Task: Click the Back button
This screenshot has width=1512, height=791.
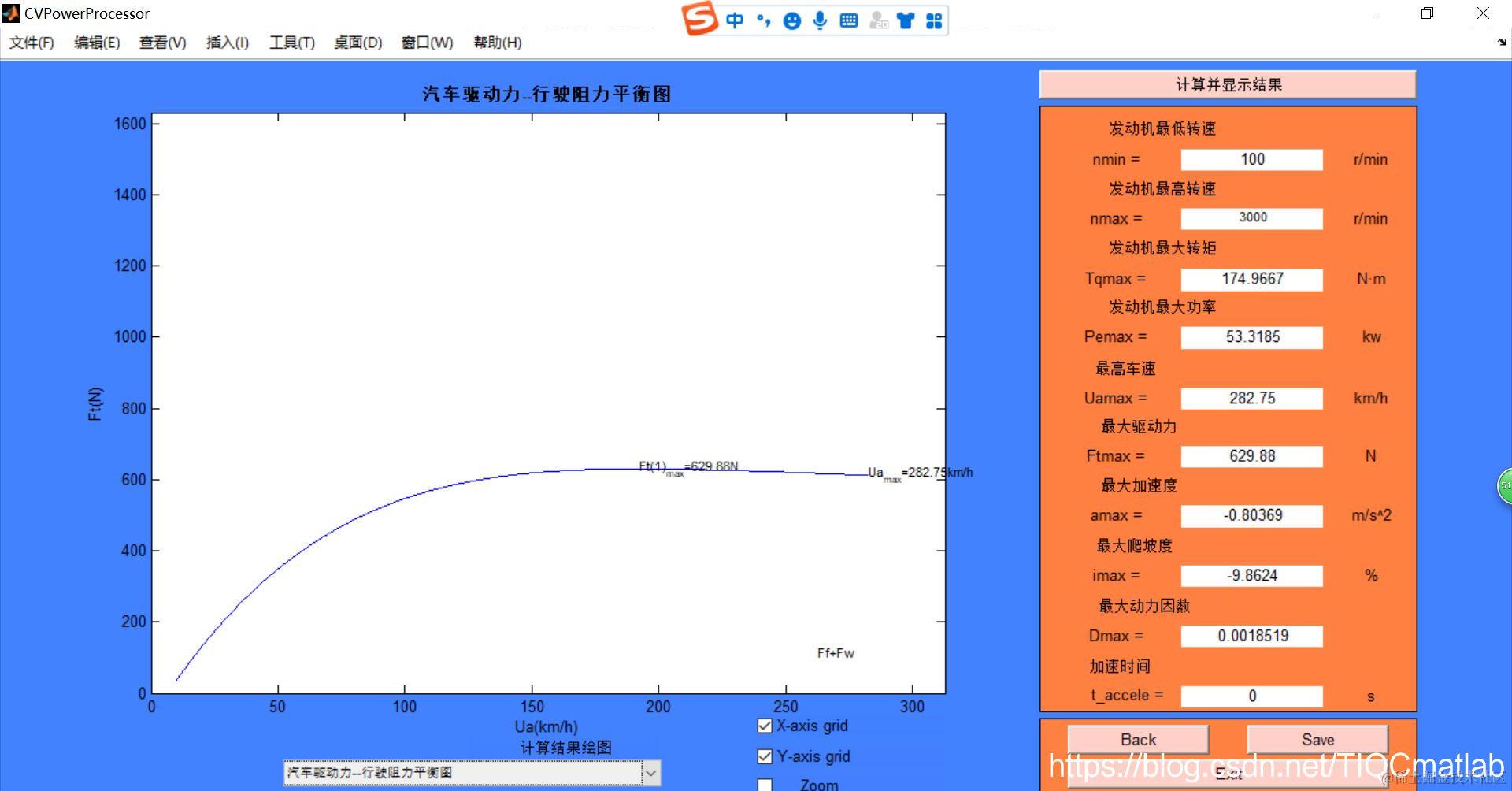Action: 1138,739
